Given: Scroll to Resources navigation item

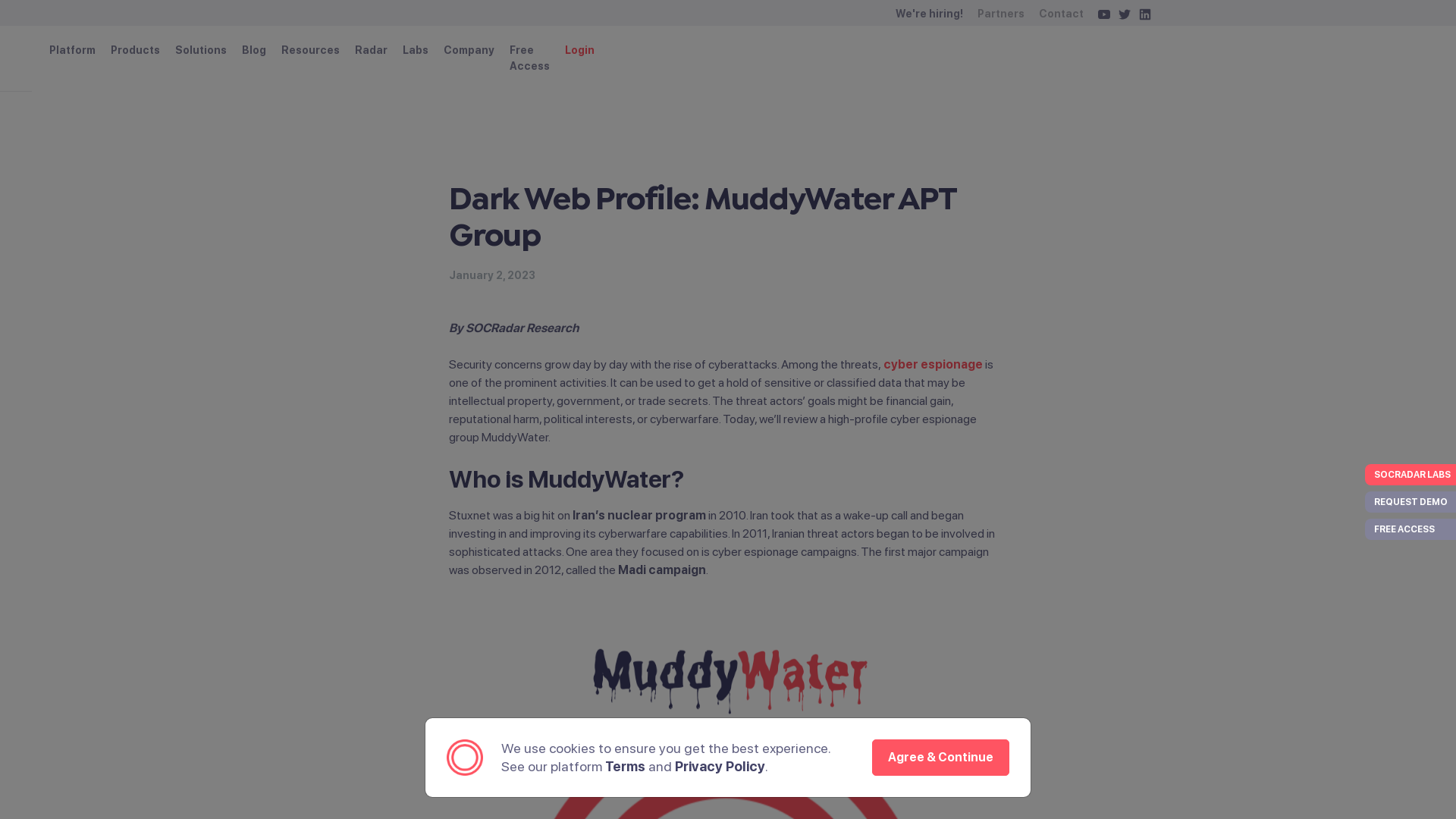Looking at the screenshot, I should (310, 49).
